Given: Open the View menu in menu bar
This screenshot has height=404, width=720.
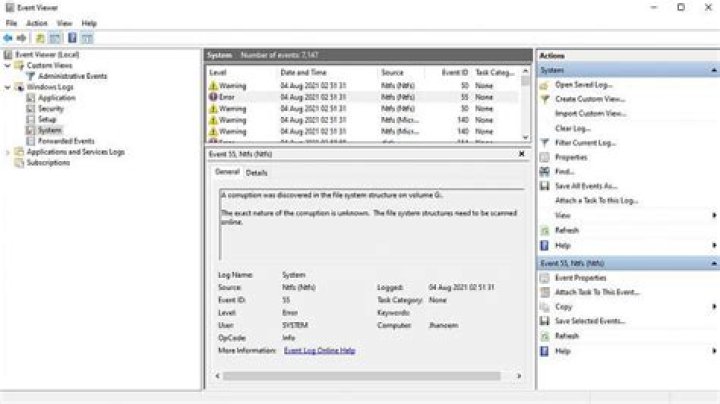Looking at the screenshot, I should (64, 23).
